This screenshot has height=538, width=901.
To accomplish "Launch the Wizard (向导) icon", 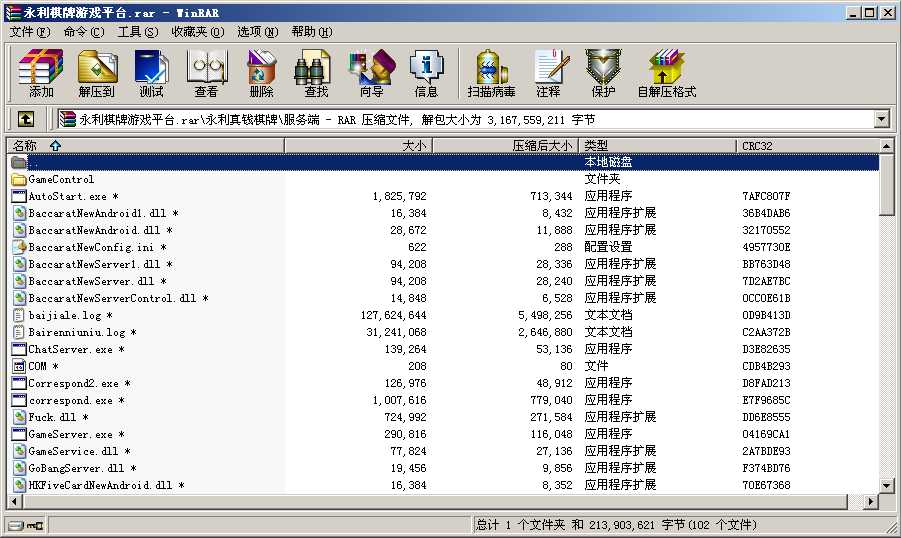I will coord(372,74).
